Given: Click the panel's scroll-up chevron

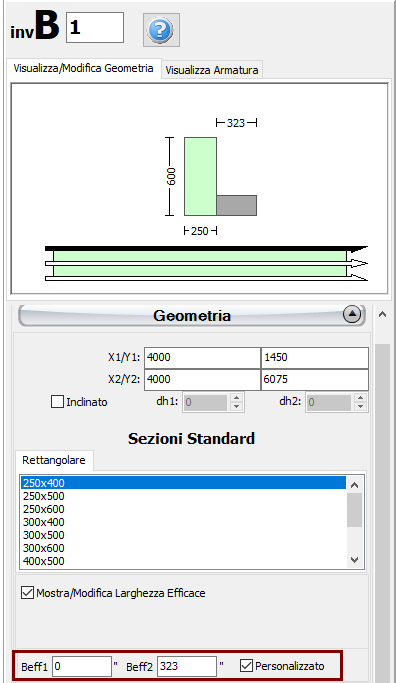Looking at the screenshot, I should pos(382,314).
